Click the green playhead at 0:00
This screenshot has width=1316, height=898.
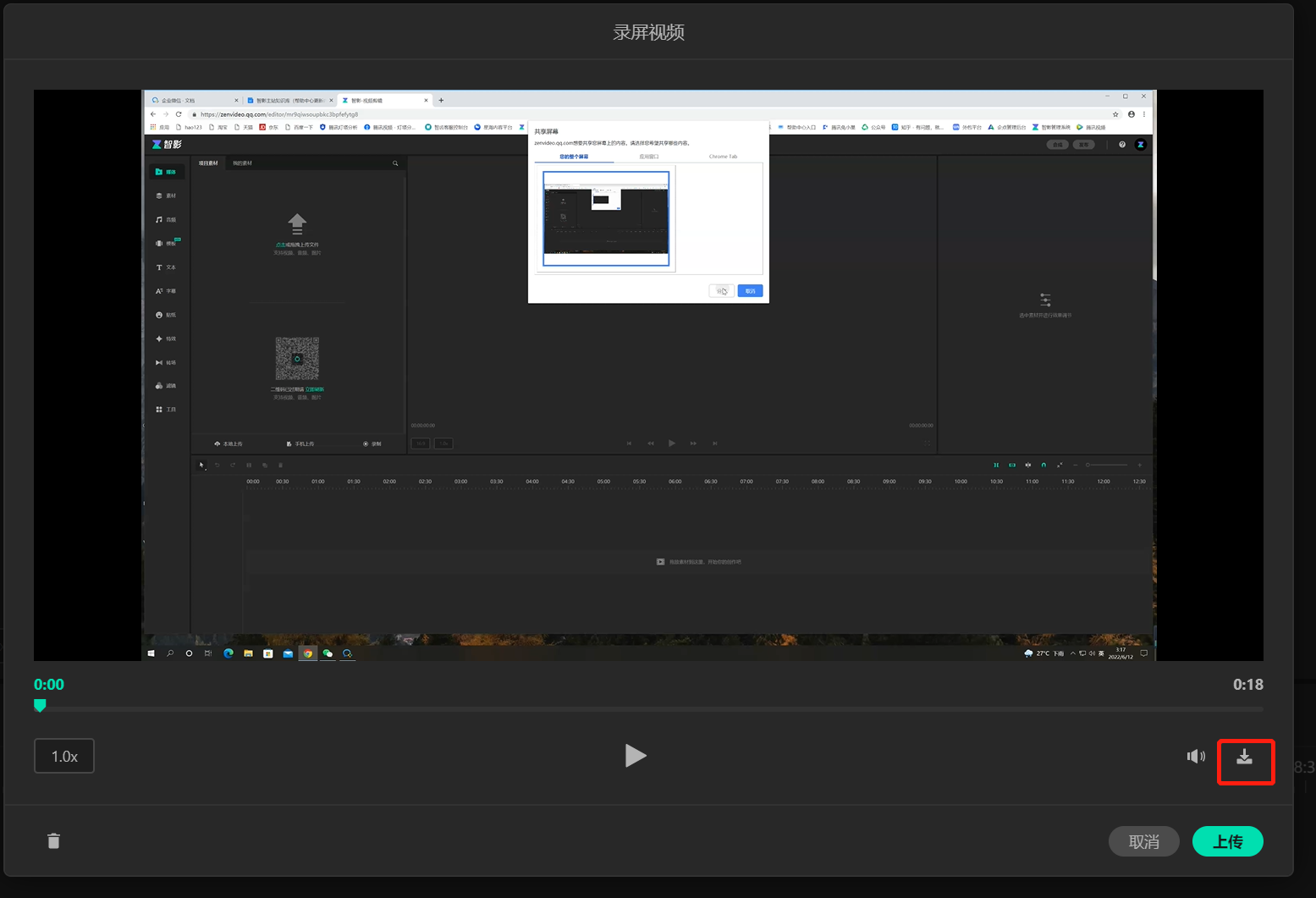pyautogui.click(x=40, y=705)
